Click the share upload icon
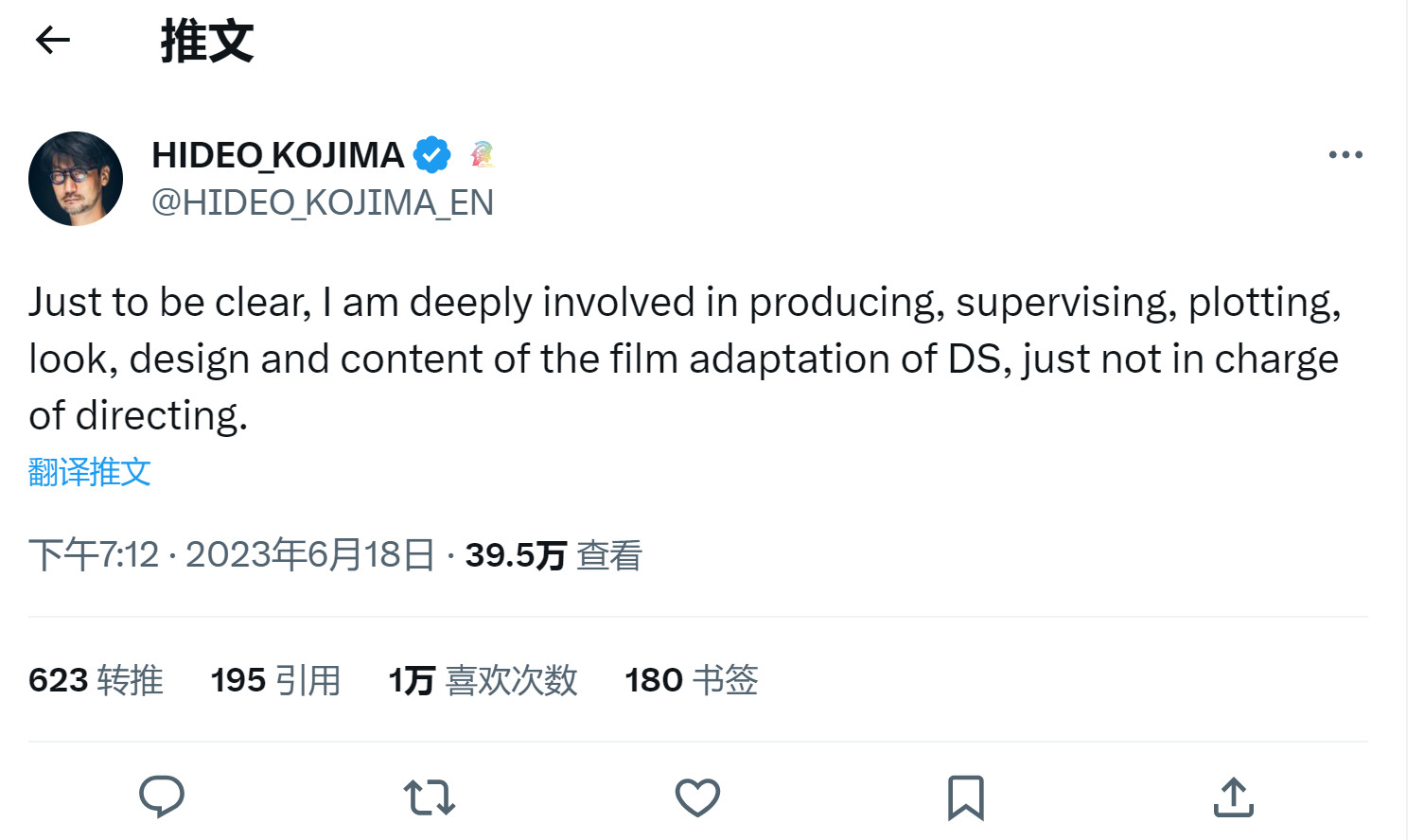 [1233, 797]
